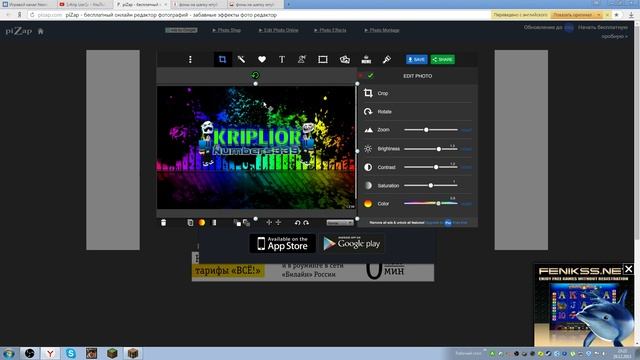Image resolution: width=640 pixels, height=360 pixels.
Task: Adjust the Color hue slider handle
Action: click(438, 203)
